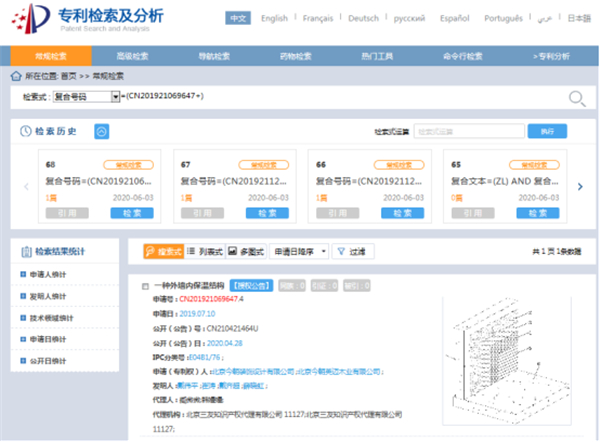The image size is (600, 442).
Task: Click application date 2019.07.10
Action: [197, 314]
